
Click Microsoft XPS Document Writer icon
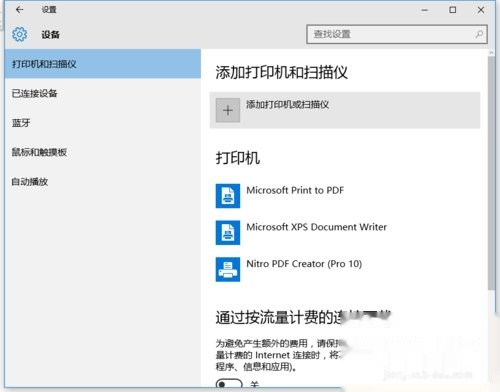228,232
